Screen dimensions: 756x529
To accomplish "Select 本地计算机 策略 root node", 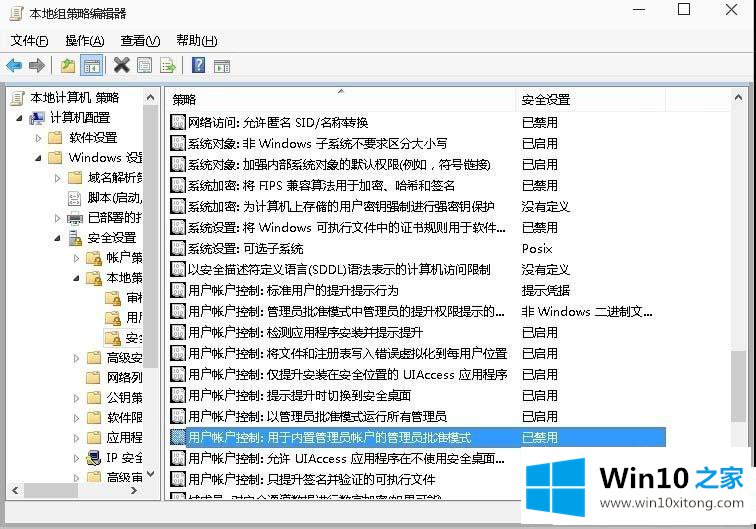I will tap(74, 98).
